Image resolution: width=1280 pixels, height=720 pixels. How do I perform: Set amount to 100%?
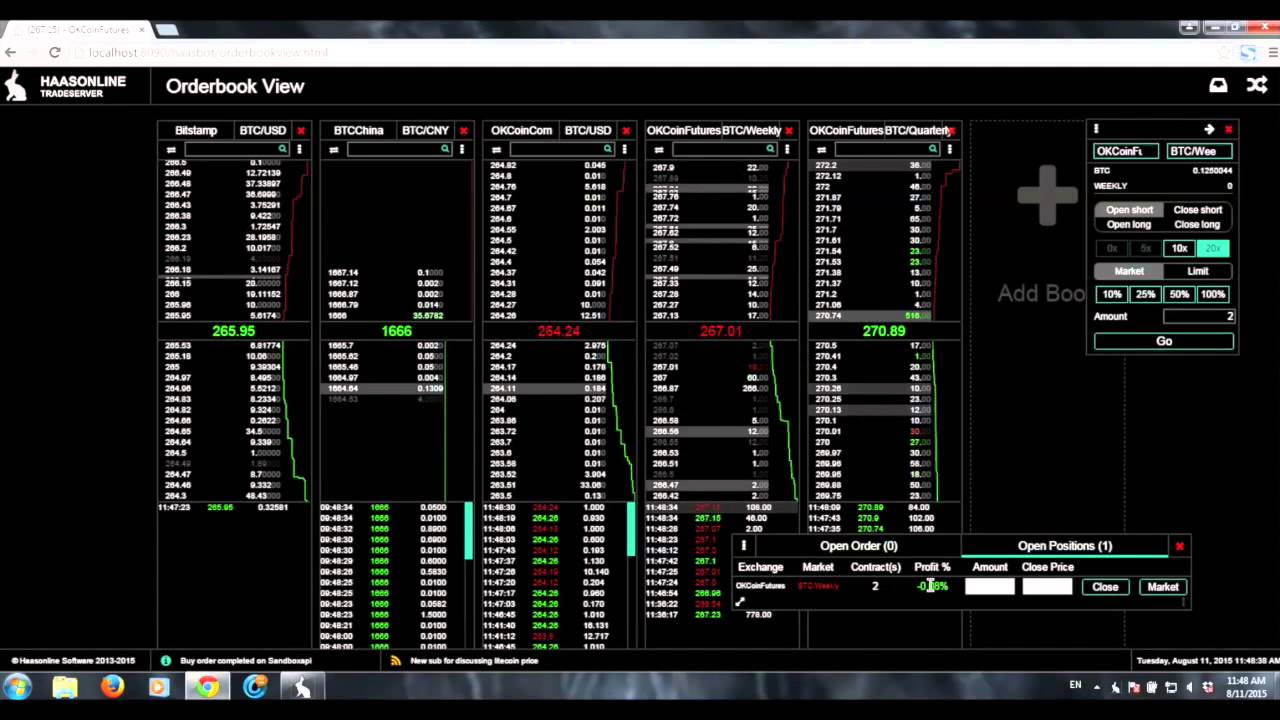tap(1213, 295)
